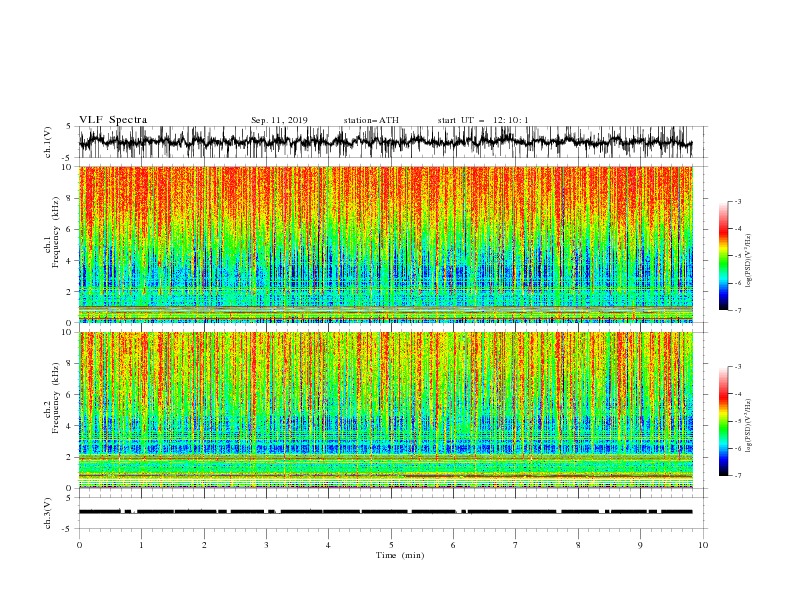Click the "ch.1(V)" axis label

pyautogui.click(x=48, y=142)
